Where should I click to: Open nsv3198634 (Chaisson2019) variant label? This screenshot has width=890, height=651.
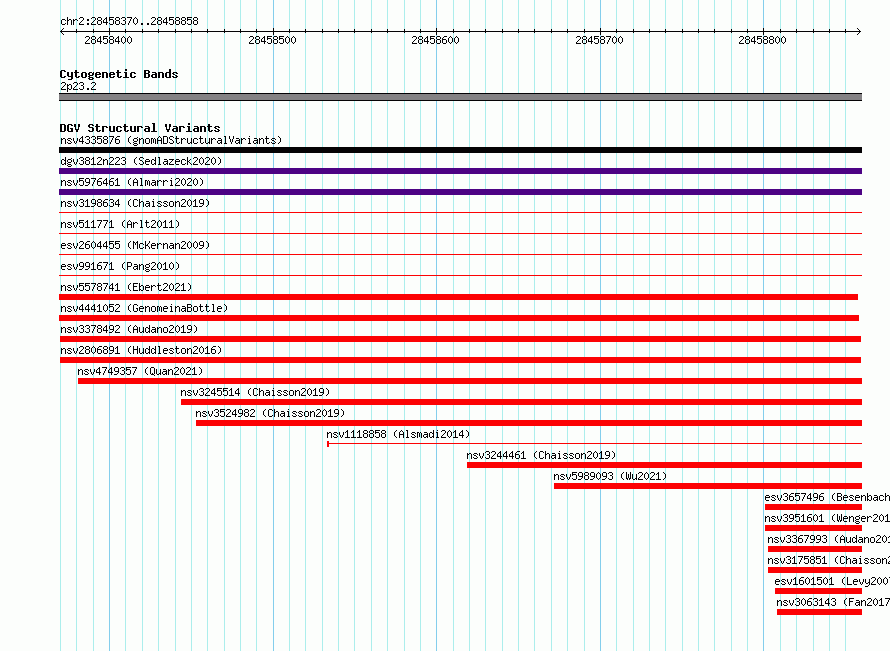[135, 203]
